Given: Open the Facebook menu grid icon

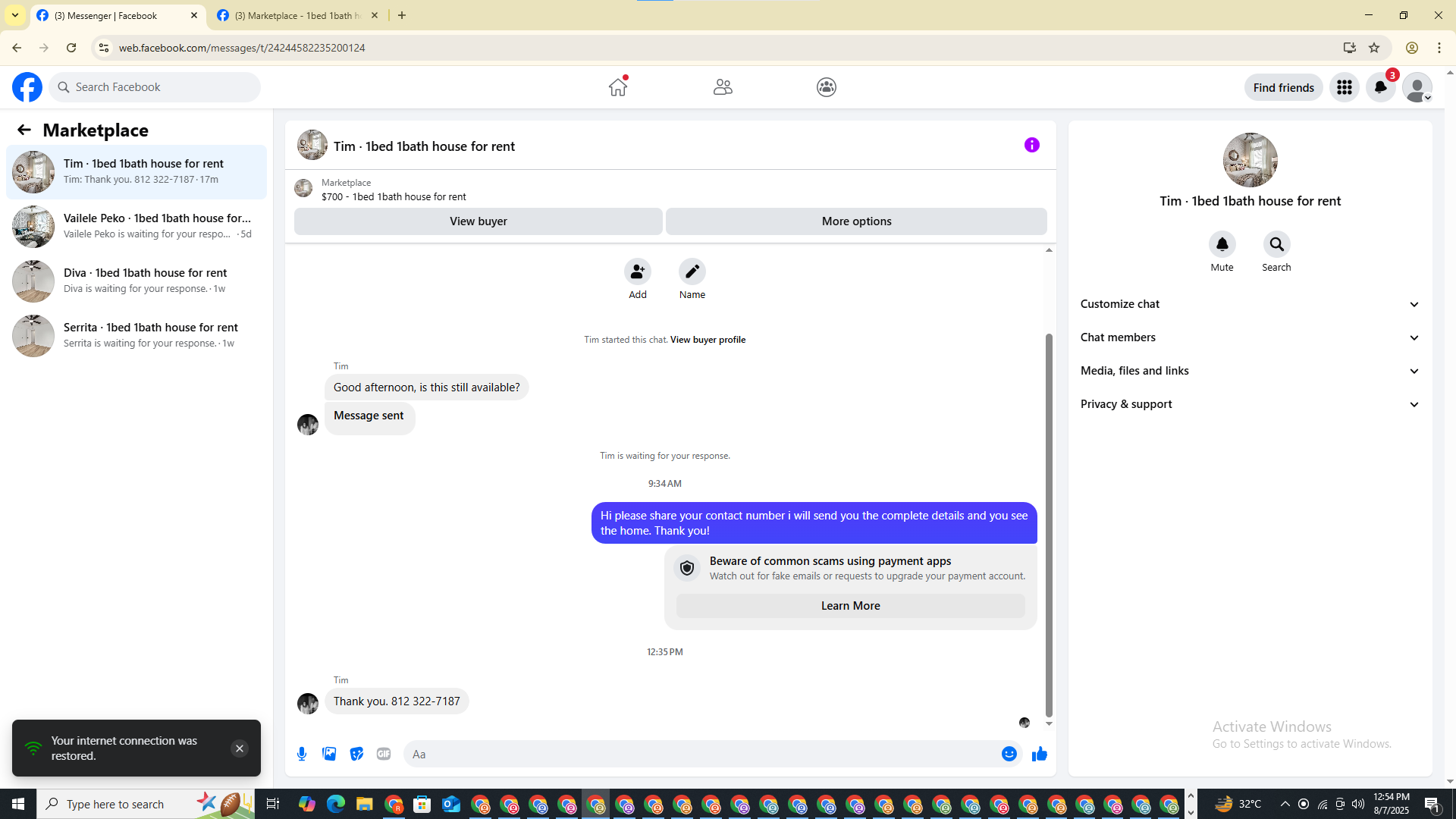Looking at the screenshot, I should point(1344,87).
